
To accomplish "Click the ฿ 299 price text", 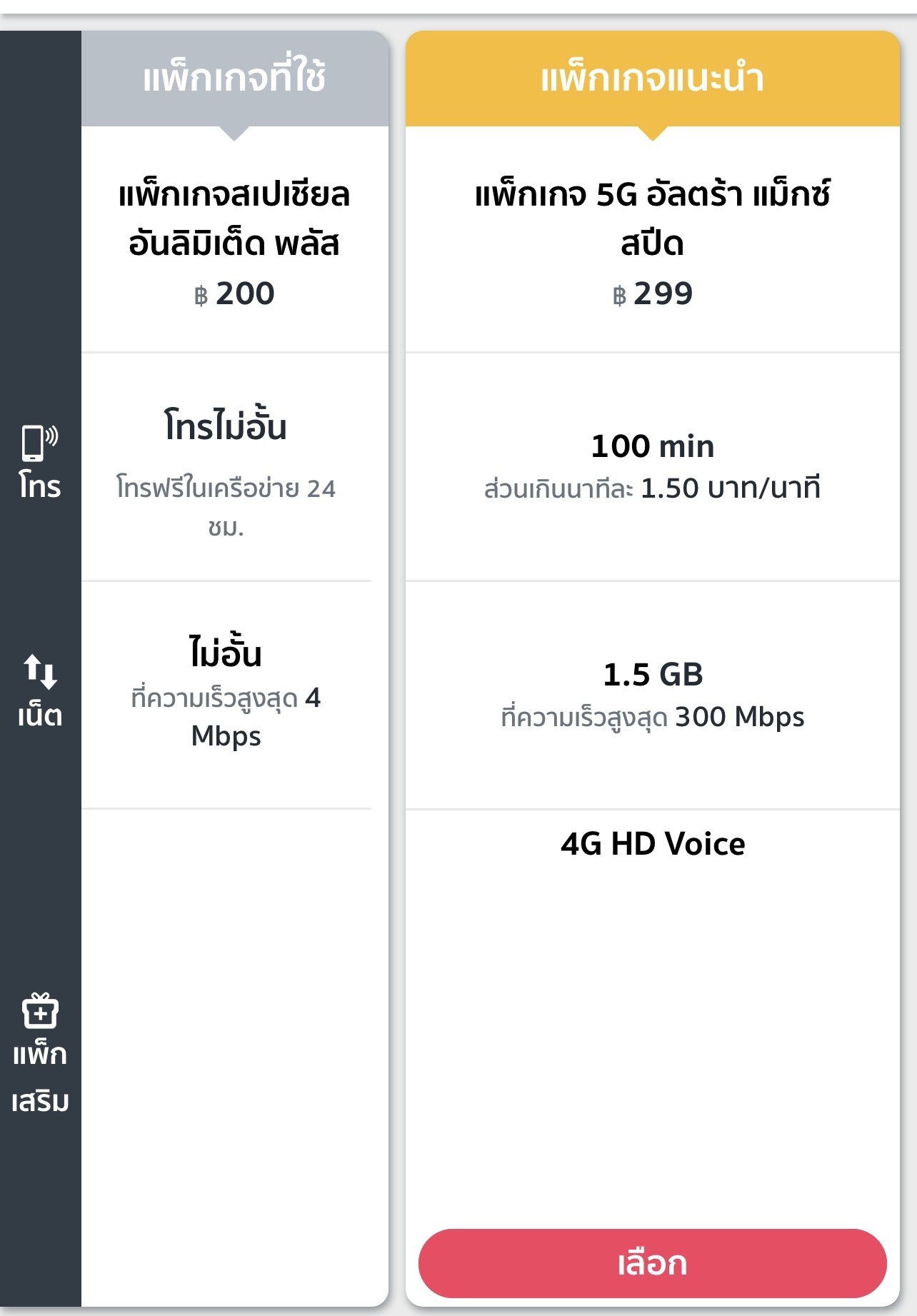I will (652, 293).
